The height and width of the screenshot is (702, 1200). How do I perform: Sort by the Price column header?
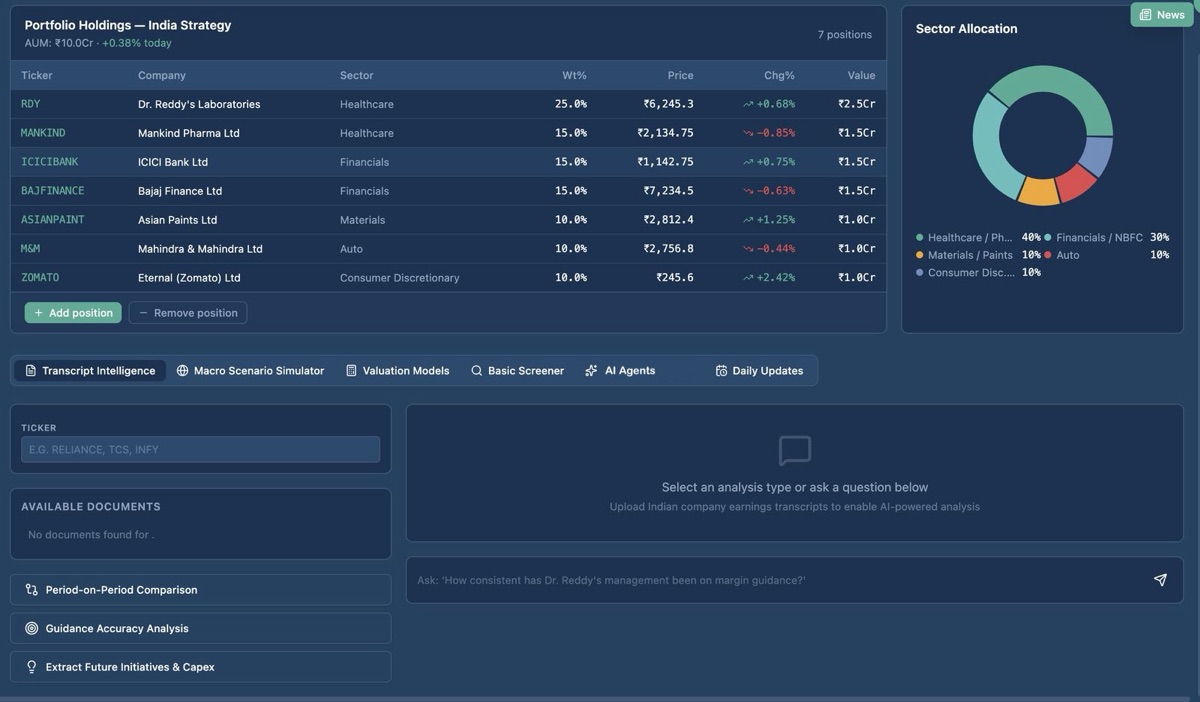coord(681,76)
